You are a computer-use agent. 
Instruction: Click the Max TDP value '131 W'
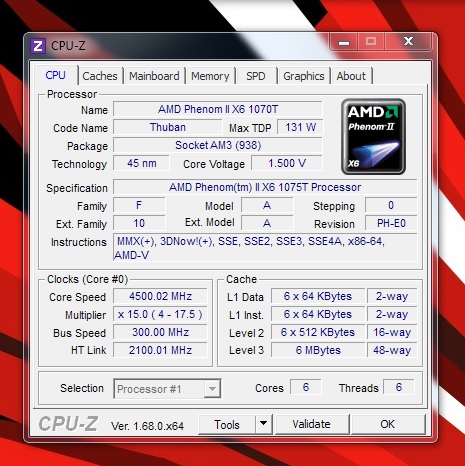pos(300,127)
